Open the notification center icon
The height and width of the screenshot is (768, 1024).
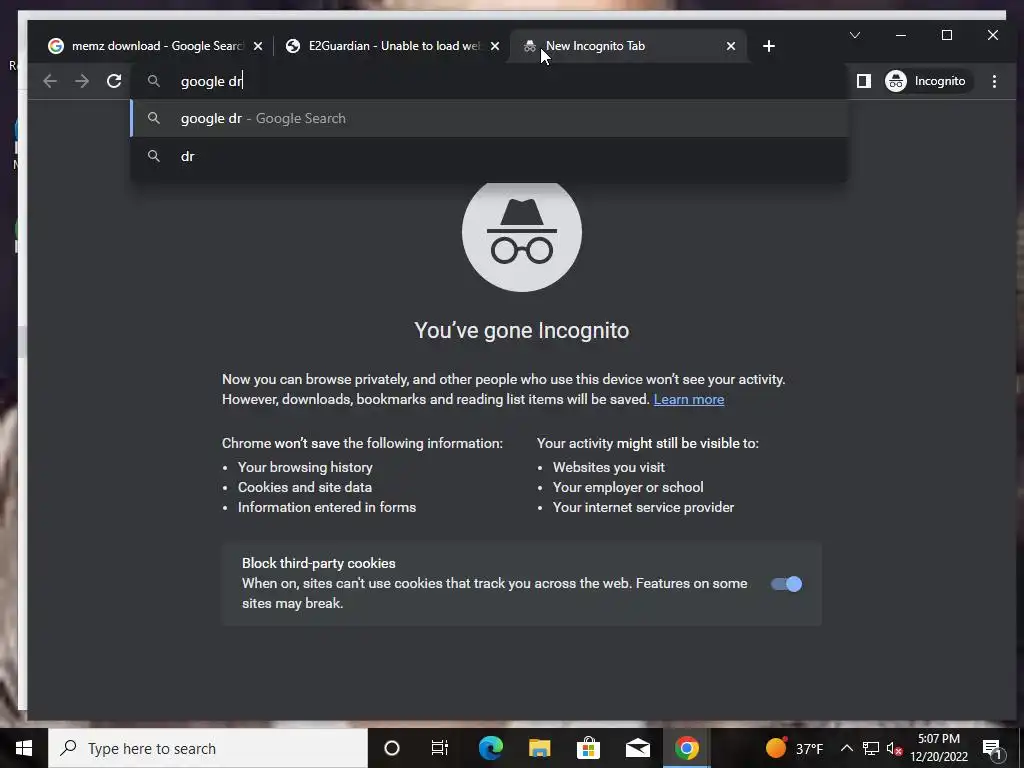click(x=993, y=748)
